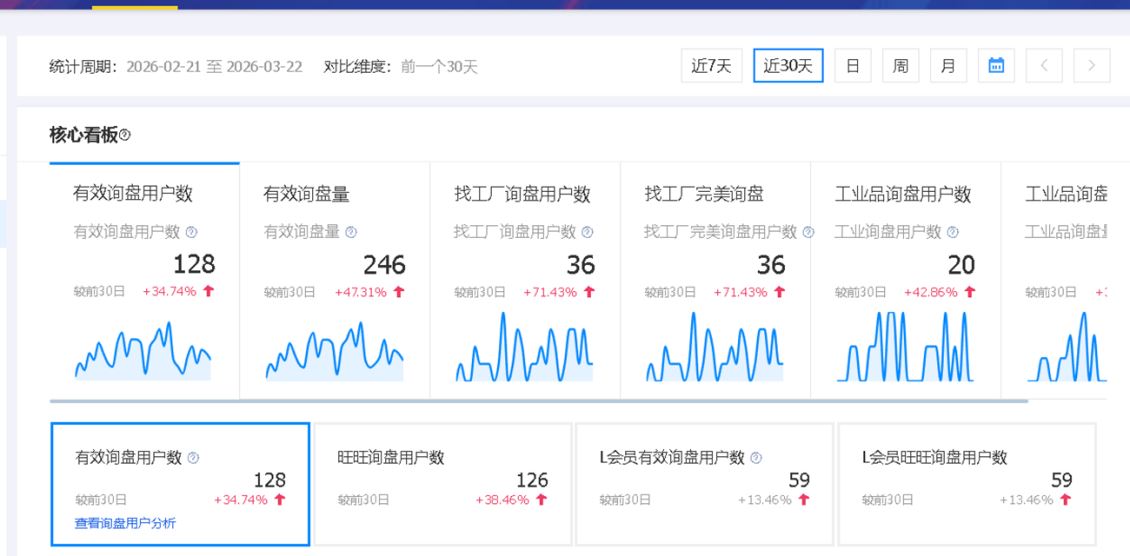Click help icon beside L会员有效询盘用户数
Viewport: 1130px width, 556px height.
point(755,457)
